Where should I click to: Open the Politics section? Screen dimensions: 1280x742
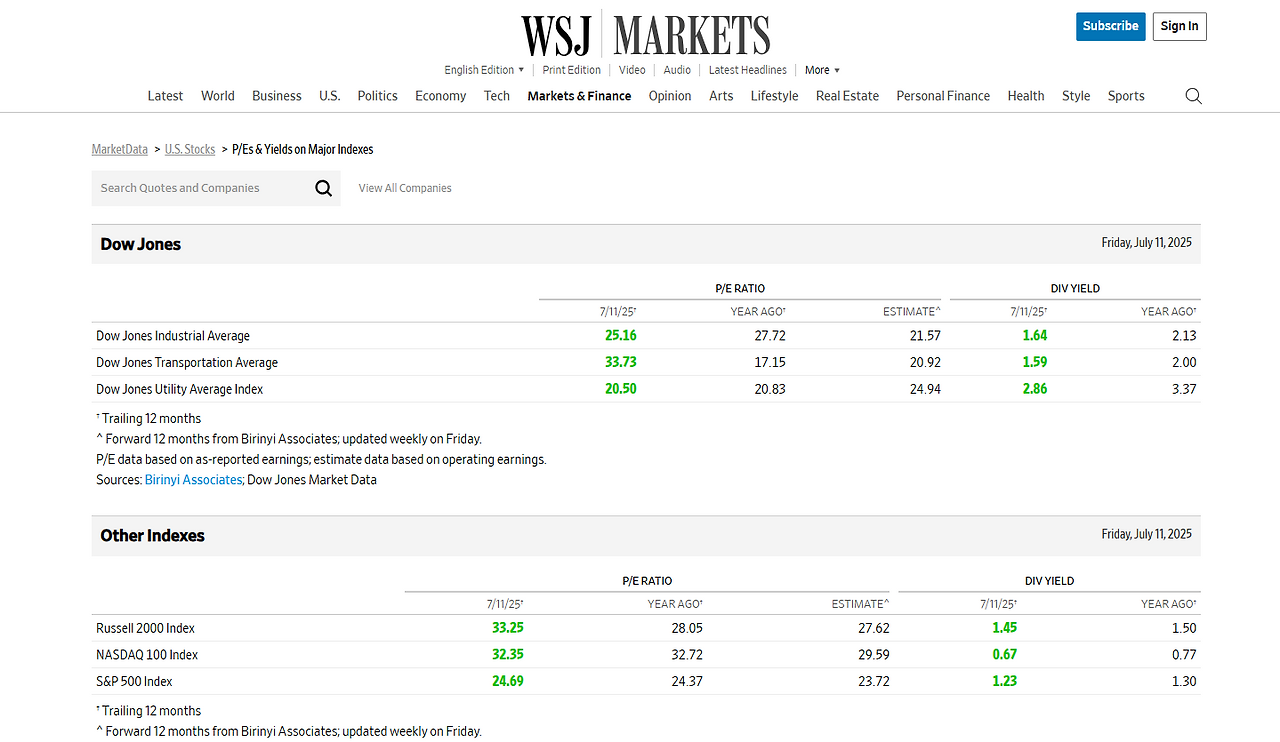[x=378, y=96]
